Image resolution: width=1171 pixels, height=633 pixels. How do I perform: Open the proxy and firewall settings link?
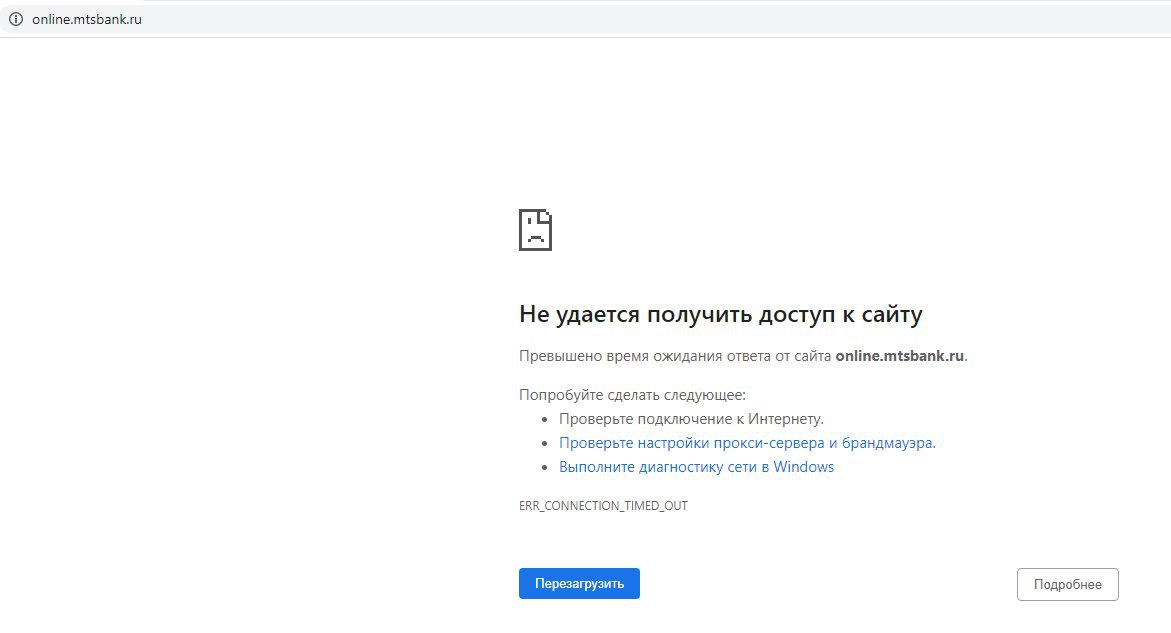747,443
